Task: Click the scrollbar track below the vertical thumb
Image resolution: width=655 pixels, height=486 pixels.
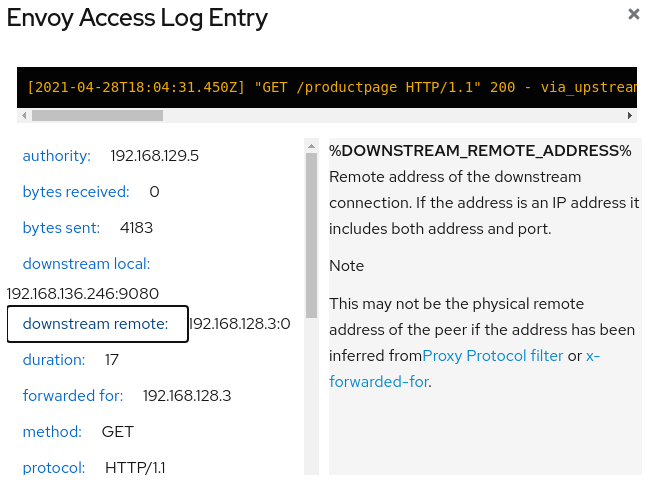Action: click(x=311, y=396)
